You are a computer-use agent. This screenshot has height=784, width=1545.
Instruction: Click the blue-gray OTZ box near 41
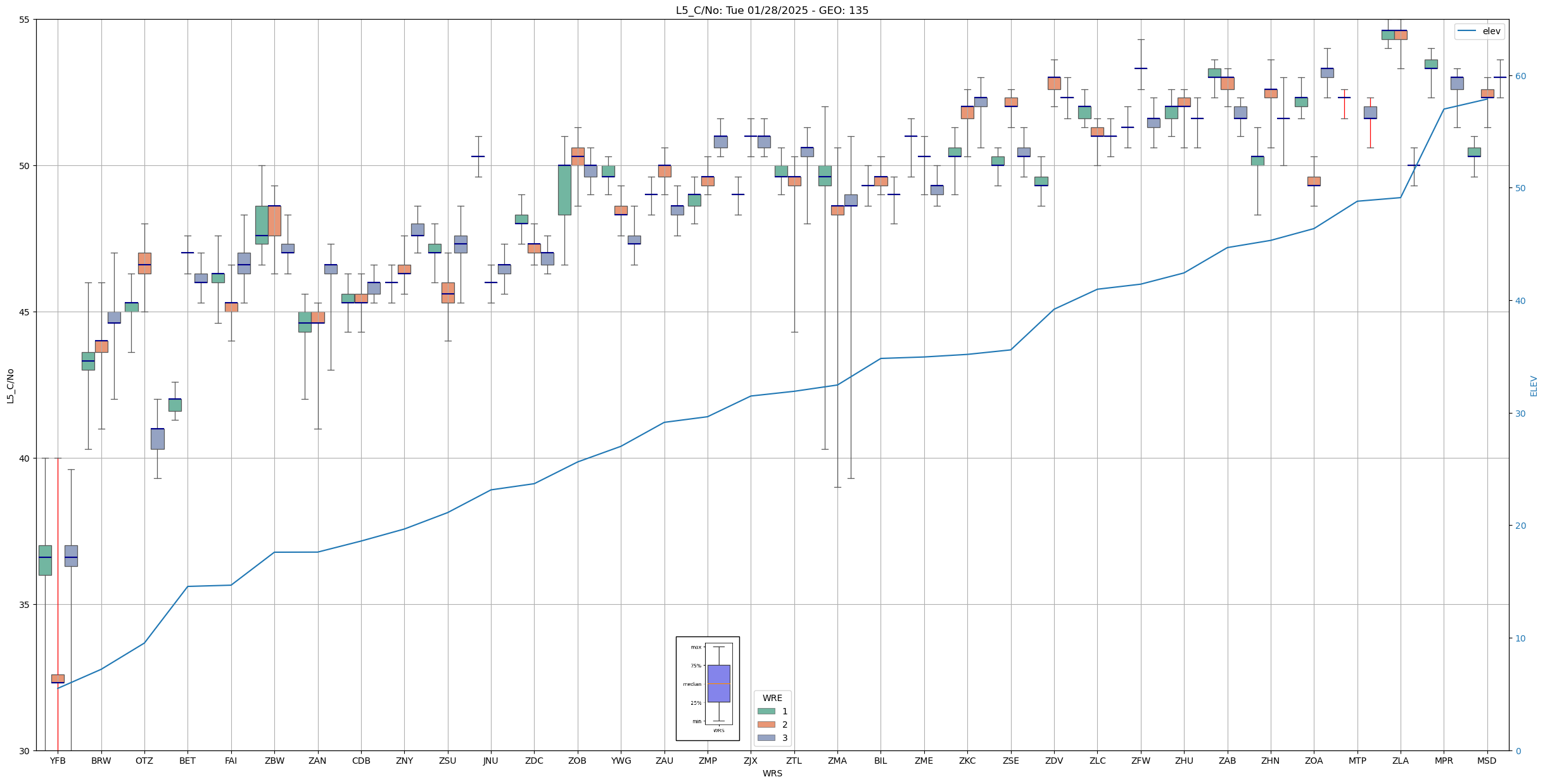[x=157, y=439]
